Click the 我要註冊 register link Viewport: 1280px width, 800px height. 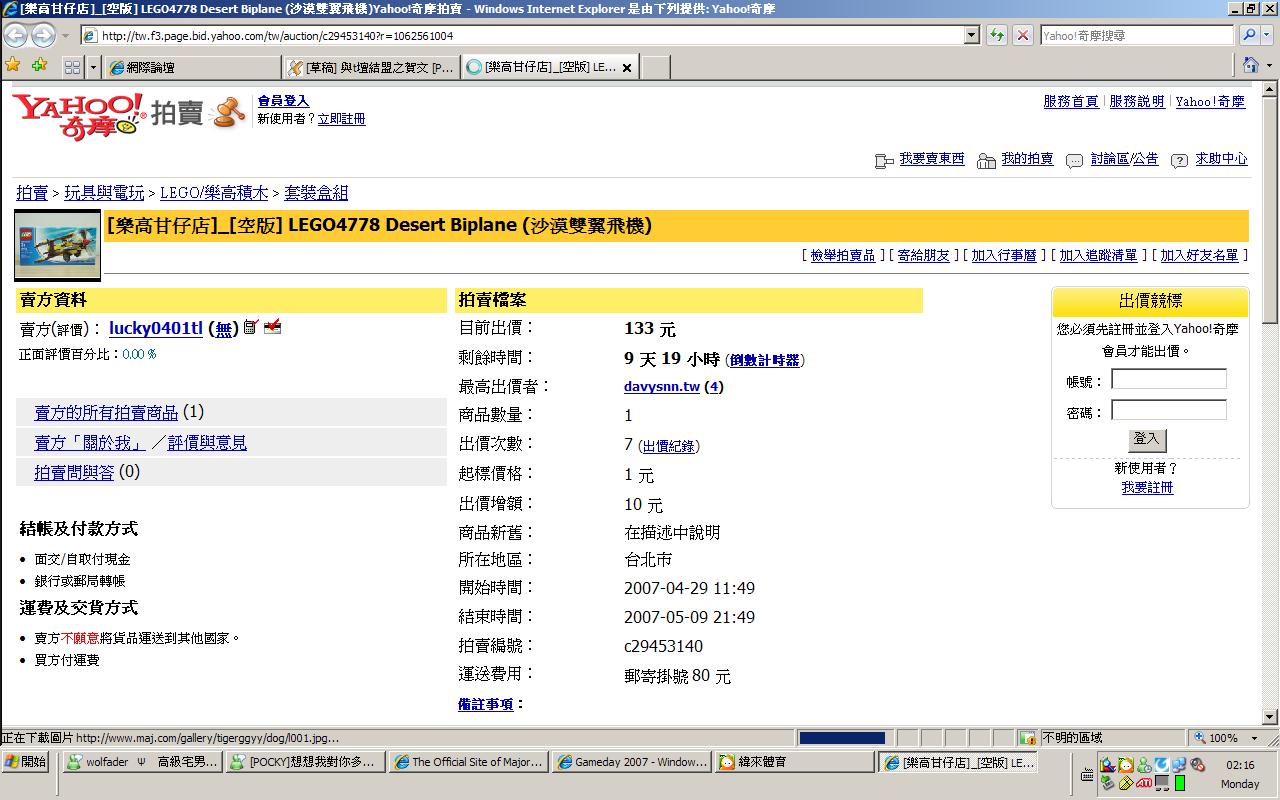click(x=1147, y=488)
